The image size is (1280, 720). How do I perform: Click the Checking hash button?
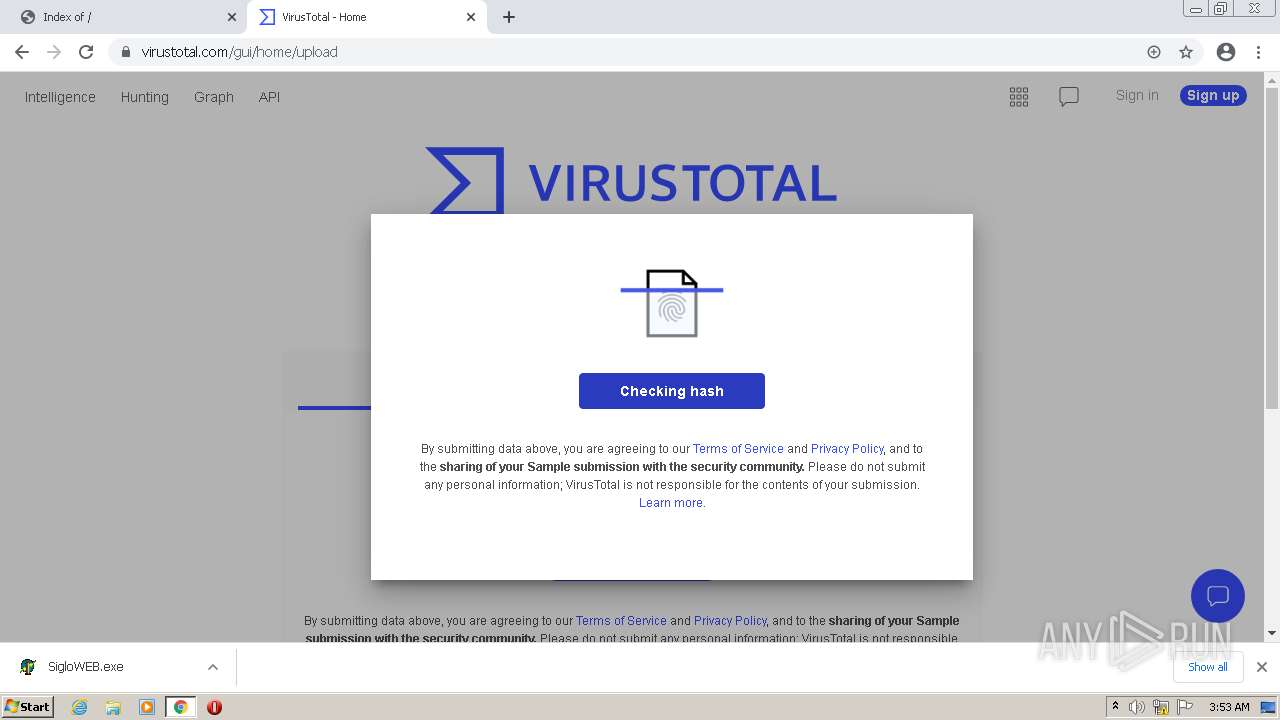(x=672, y=391)
